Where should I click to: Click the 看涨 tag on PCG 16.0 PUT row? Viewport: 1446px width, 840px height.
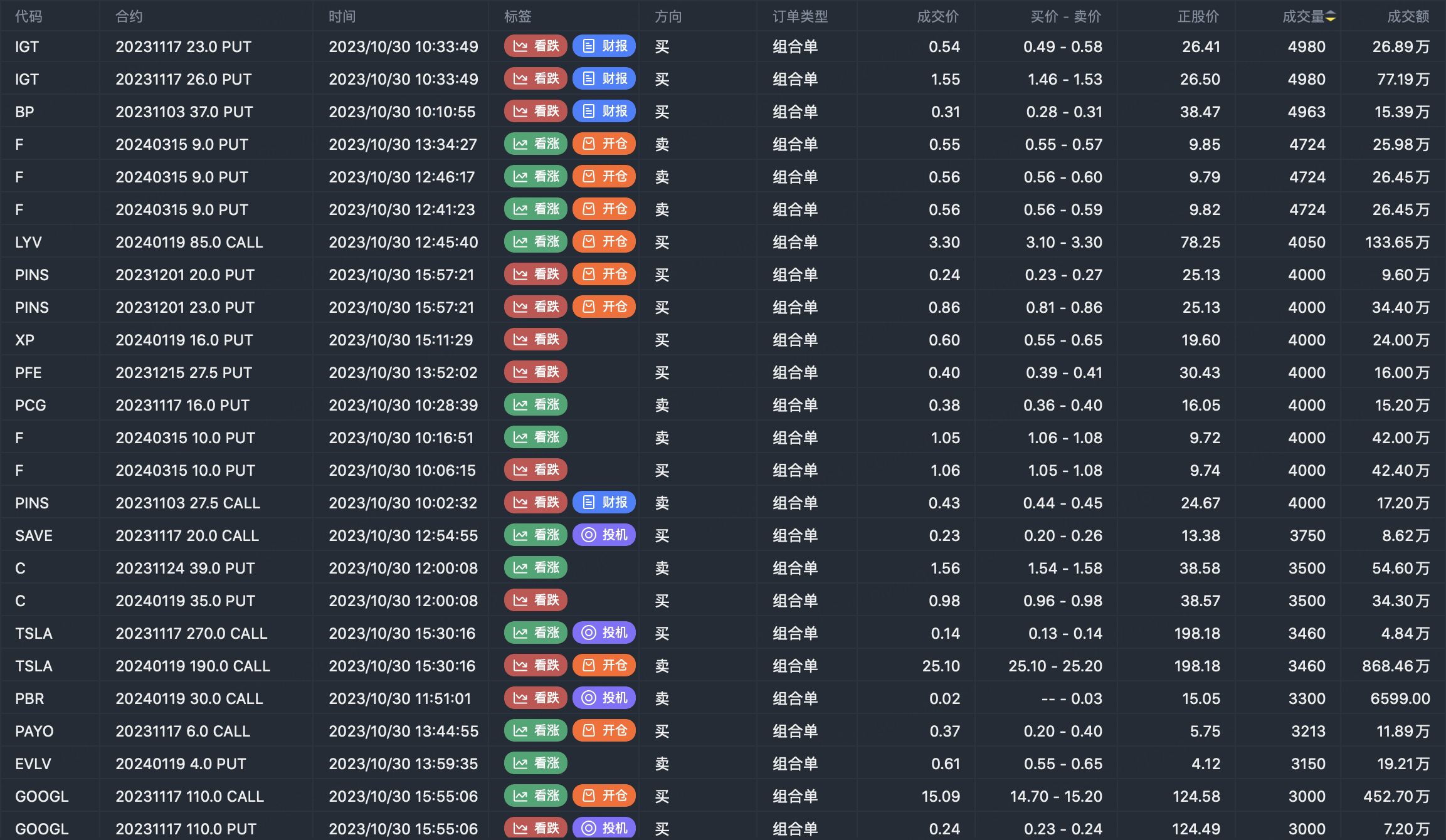[x=536, y=404]
